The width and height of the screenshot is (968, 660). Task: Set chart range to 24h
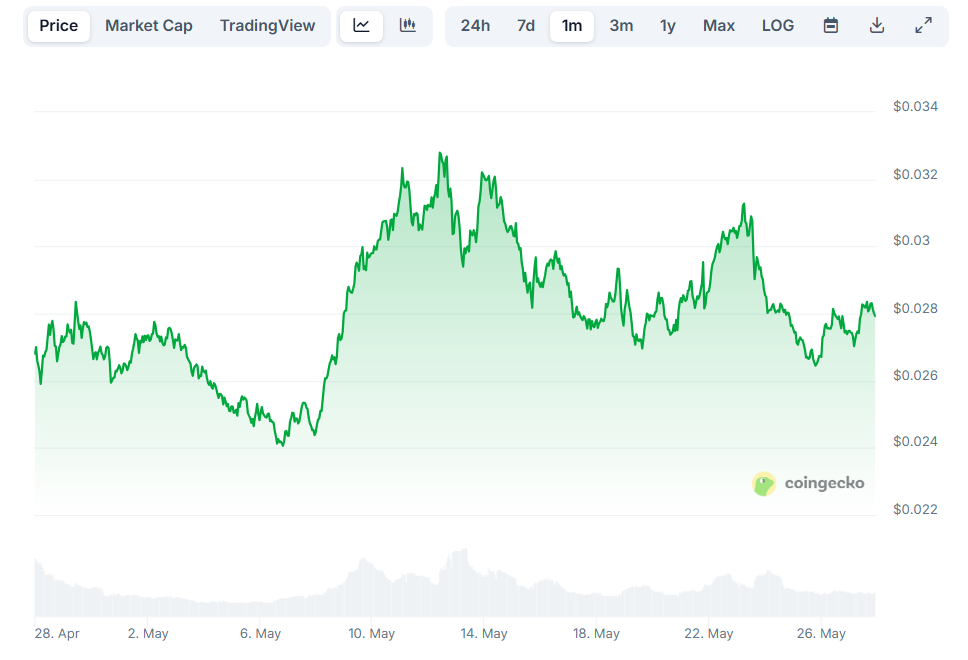coord(475,25)
